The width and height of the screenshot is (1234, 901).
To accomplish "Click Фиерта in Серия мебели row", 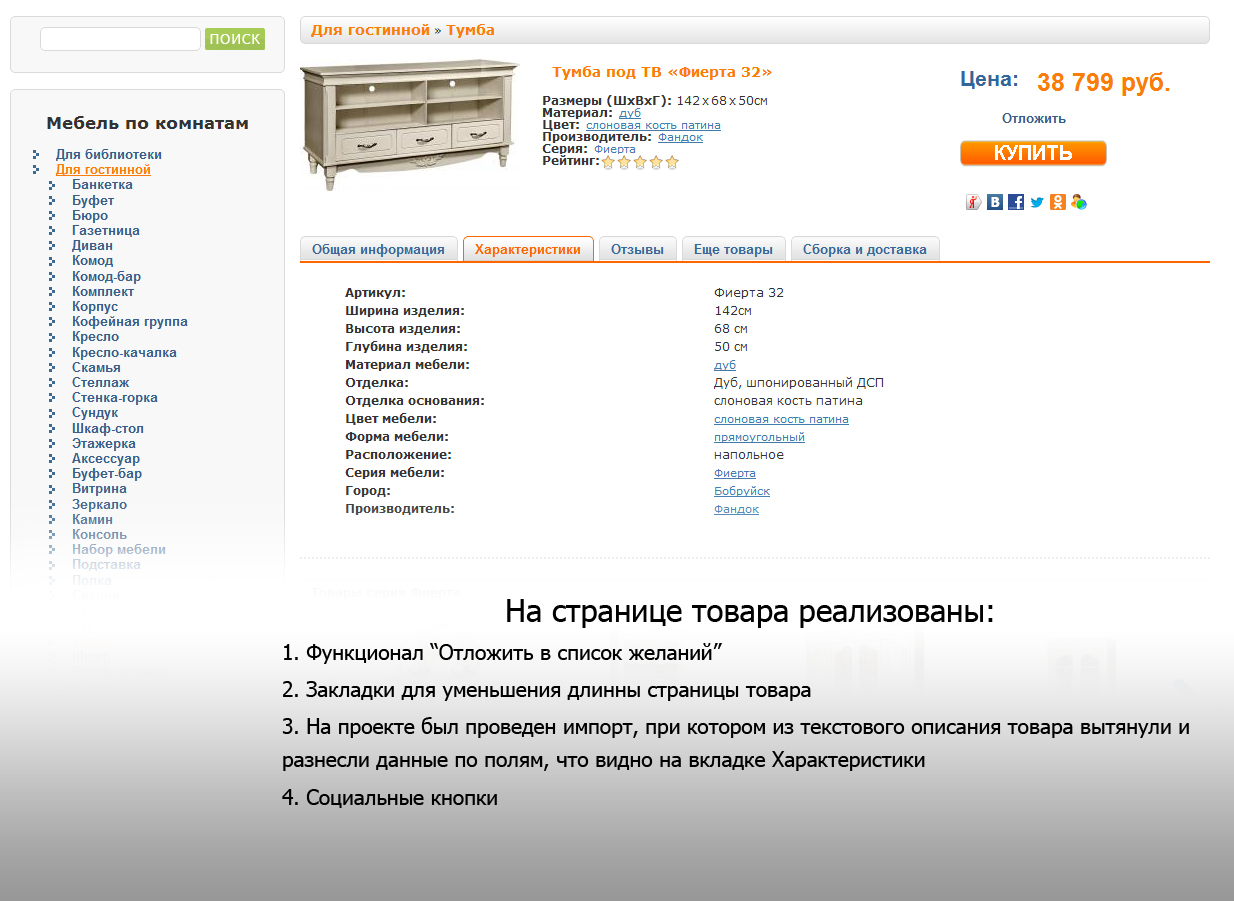I will click(735, 473).
